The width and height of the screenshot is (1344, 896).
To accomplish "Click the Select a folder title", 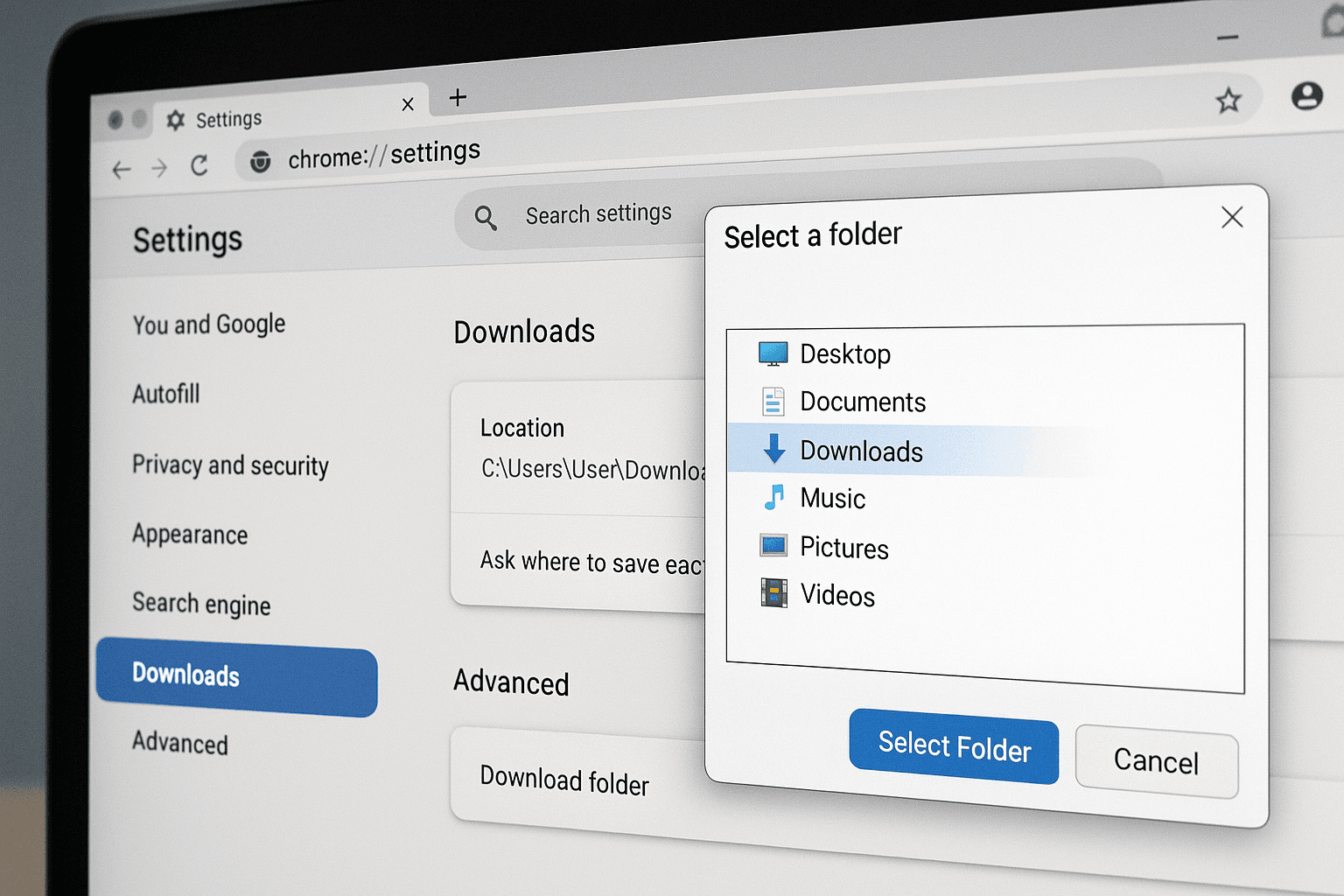I will click(x=813, y=235).
